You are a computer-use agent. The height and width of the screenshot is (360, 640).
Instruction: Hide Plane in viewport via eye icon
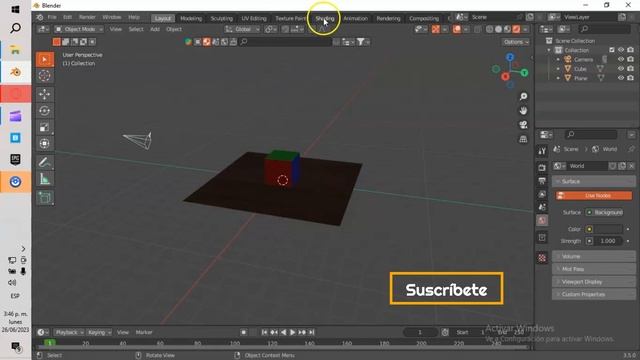(621, 78)
